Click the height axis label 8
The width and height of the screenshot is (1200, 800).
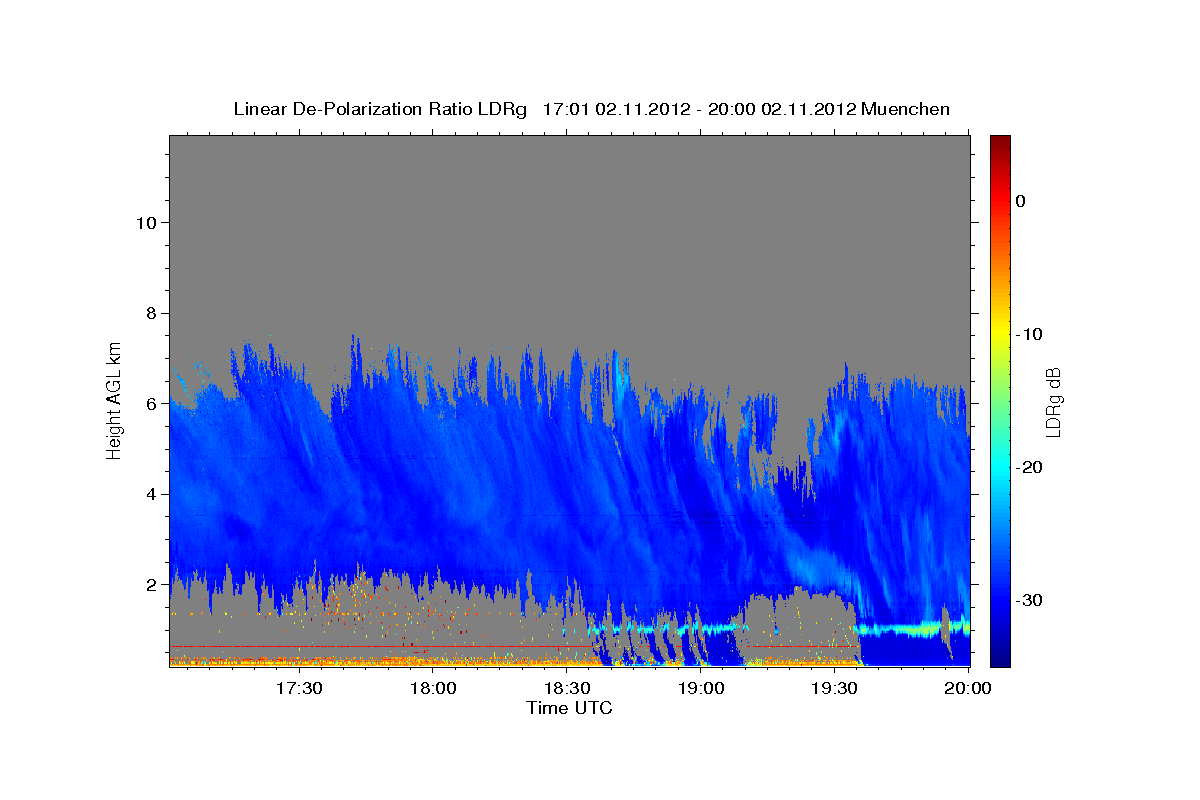tap(151, 313)
